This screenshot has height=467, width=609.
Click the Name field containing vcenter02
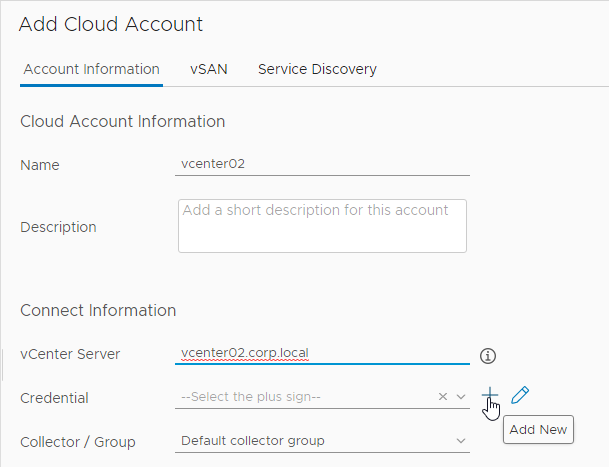click(322, 164)
